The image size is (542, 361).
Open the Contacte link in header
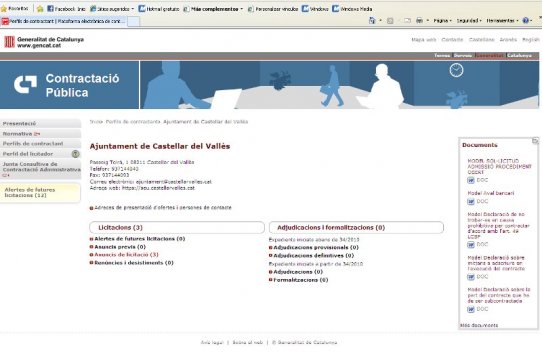[x=452, y=40]
